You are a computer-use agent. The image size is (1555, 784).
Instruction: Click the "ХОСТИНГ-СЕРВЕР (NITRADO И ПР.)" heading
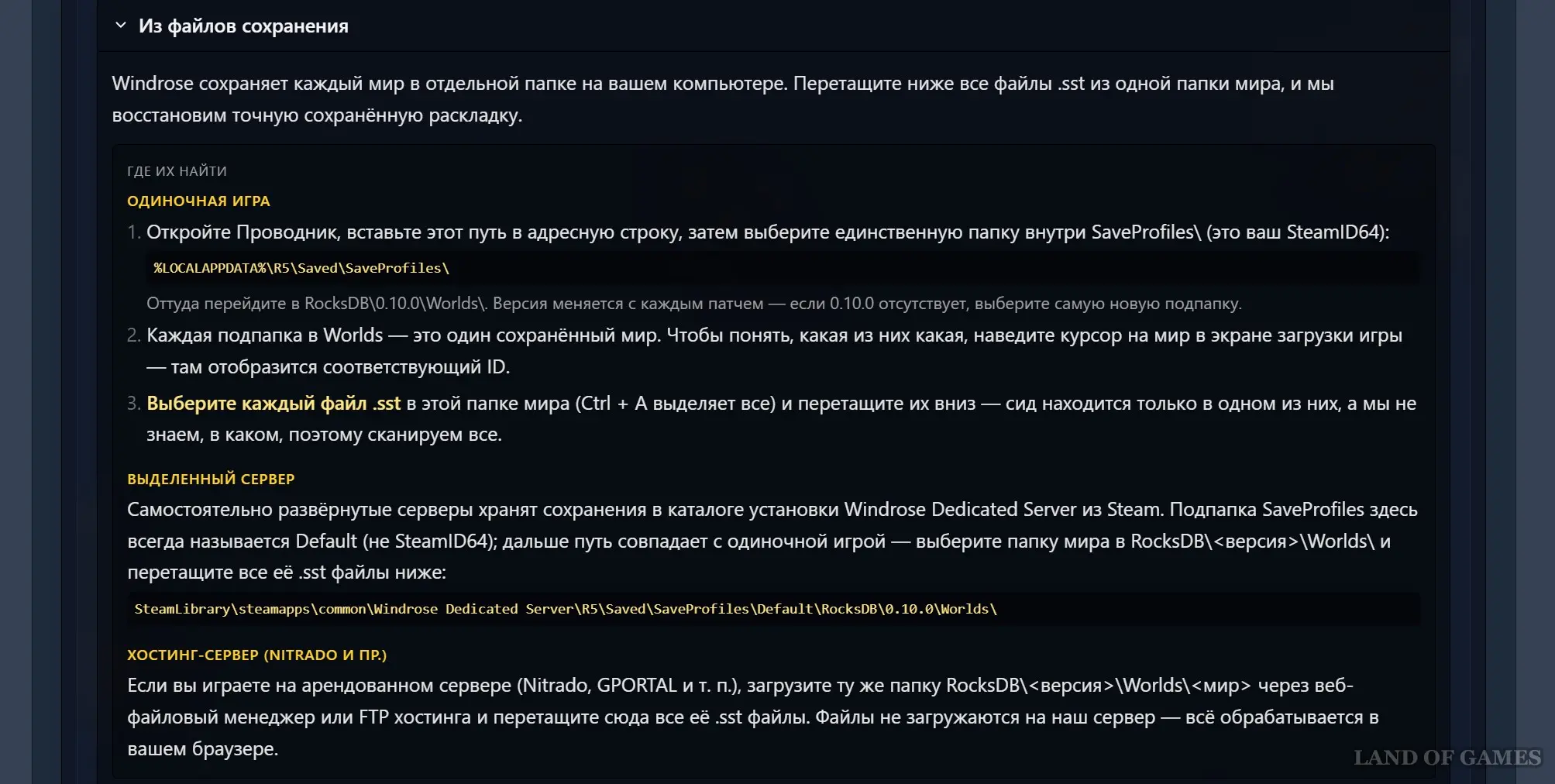pyautogui.click(x=256, y=655)
